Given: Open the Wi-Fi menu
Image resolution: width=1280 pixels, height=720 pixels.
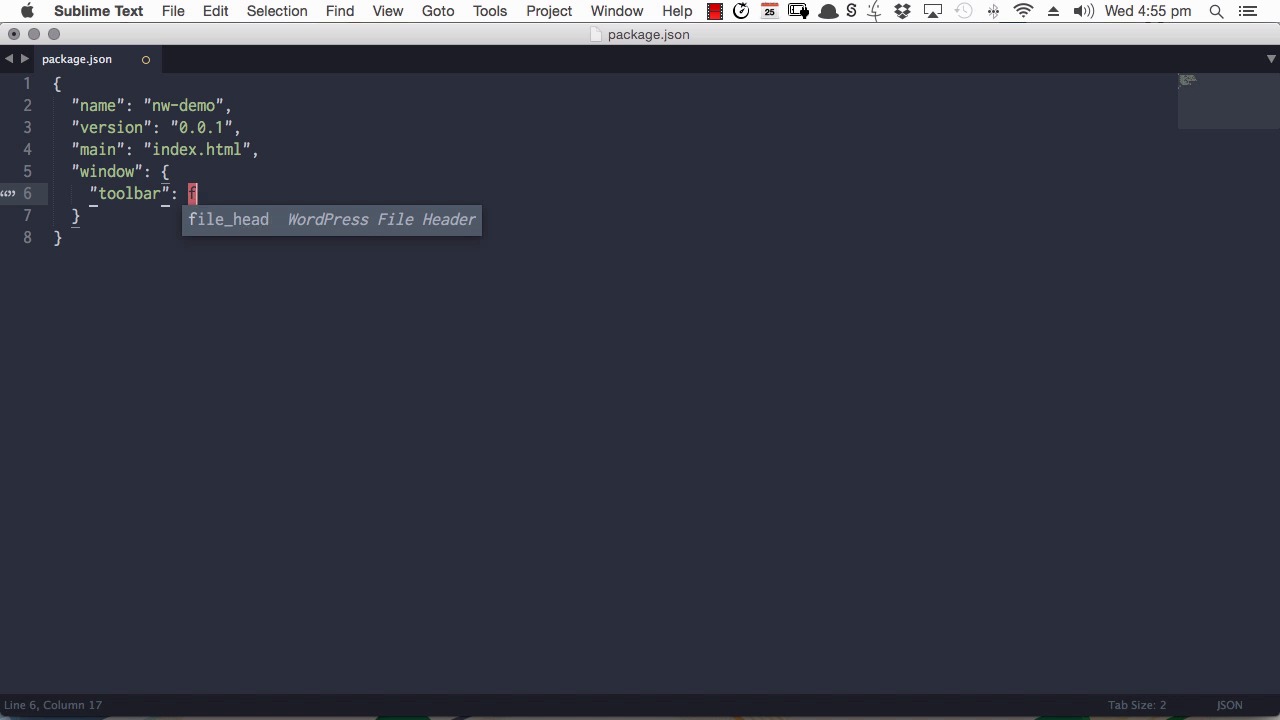Looking at the screenshot, I should click(x=1023, y=11).
